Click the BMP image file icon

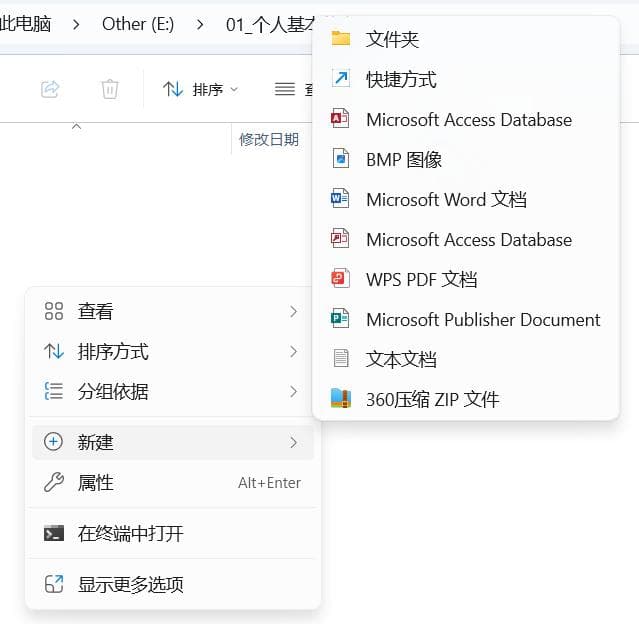(x=341, y=159)
